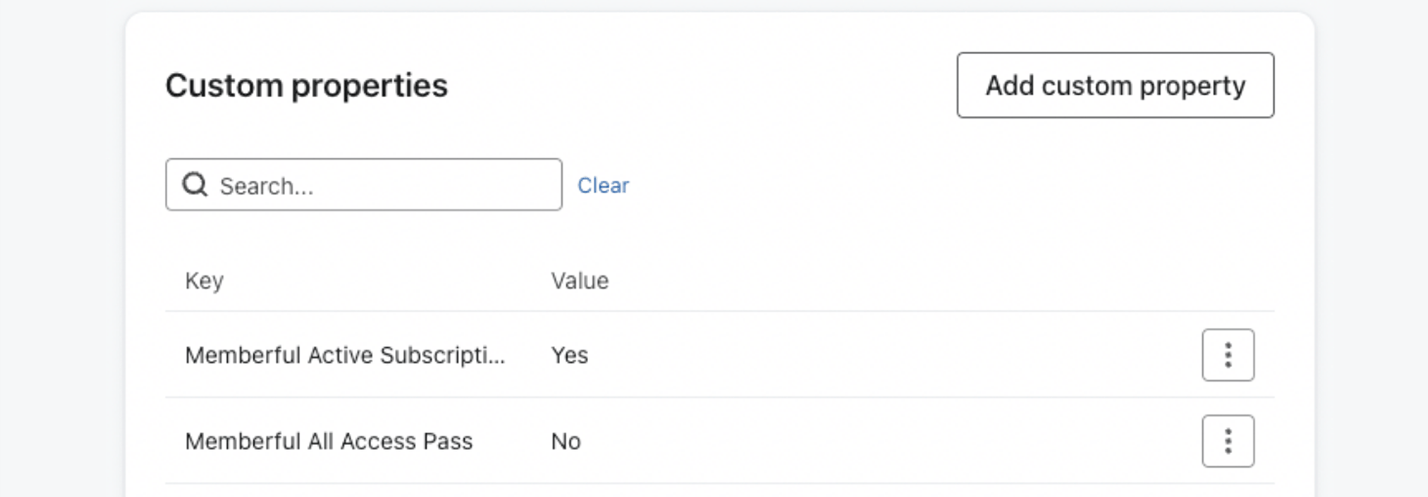
Task: Click the Yes value in first row
Action: (x=569, y=355)
